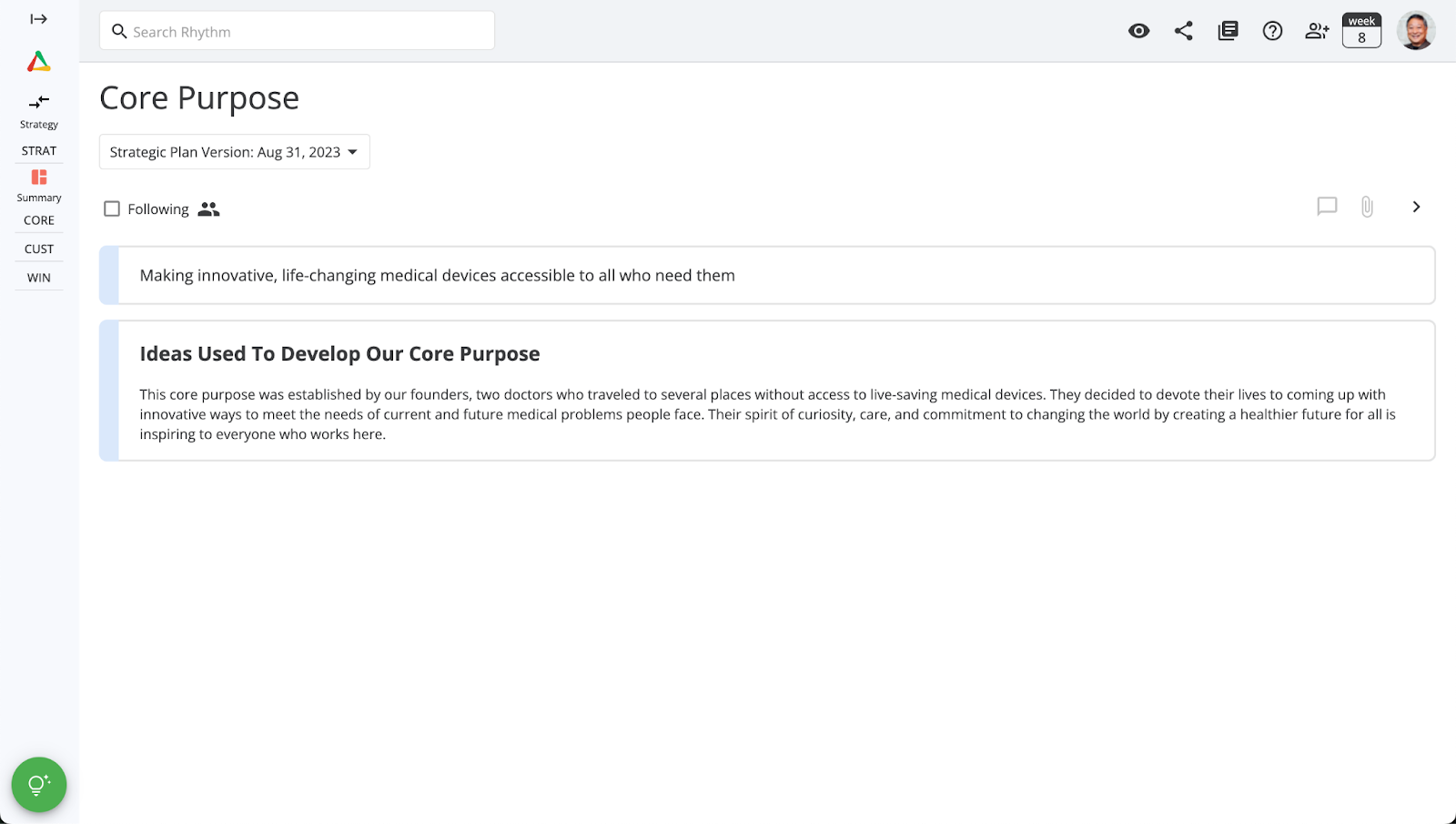Click the followers people icon
Image resolution: width=1456 pixels, height=824 pixels.
[208, 209]
